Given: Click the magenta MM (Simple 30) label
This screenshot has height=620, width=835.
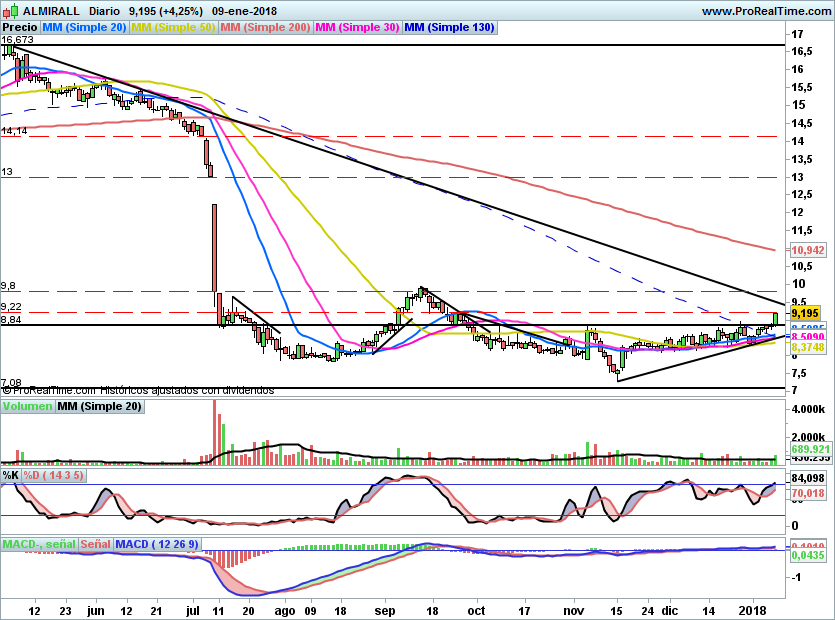Looking at the screenshot, I should 357,28.
